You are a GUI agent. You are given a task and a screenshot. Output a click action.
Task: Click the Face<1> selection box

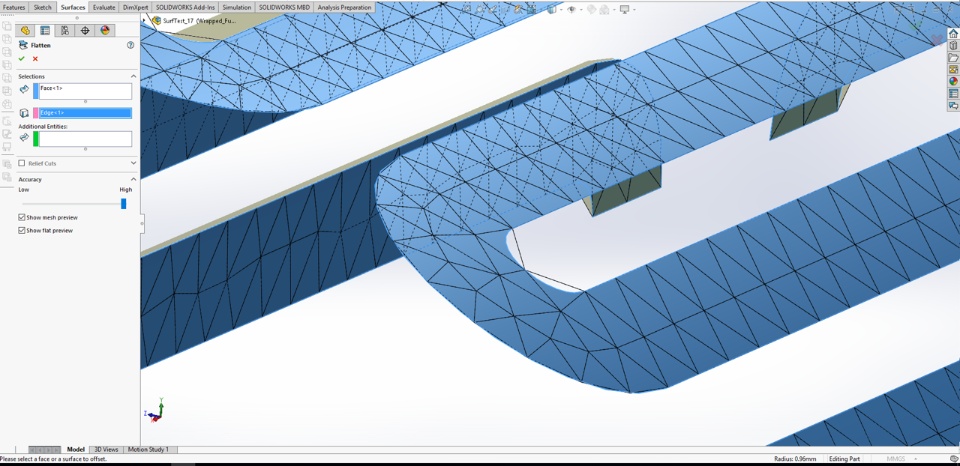tap(85, 91)
